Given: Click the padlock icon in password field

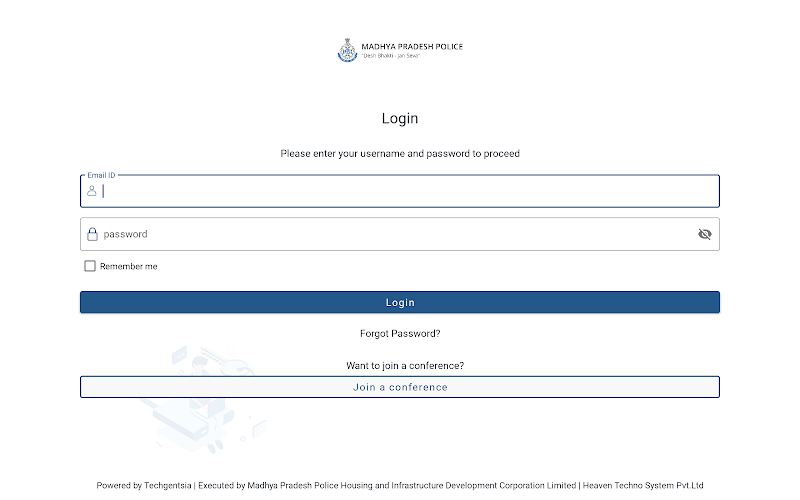Looking at the screenshot, I should pyautogui.click(x=92, y=234).
